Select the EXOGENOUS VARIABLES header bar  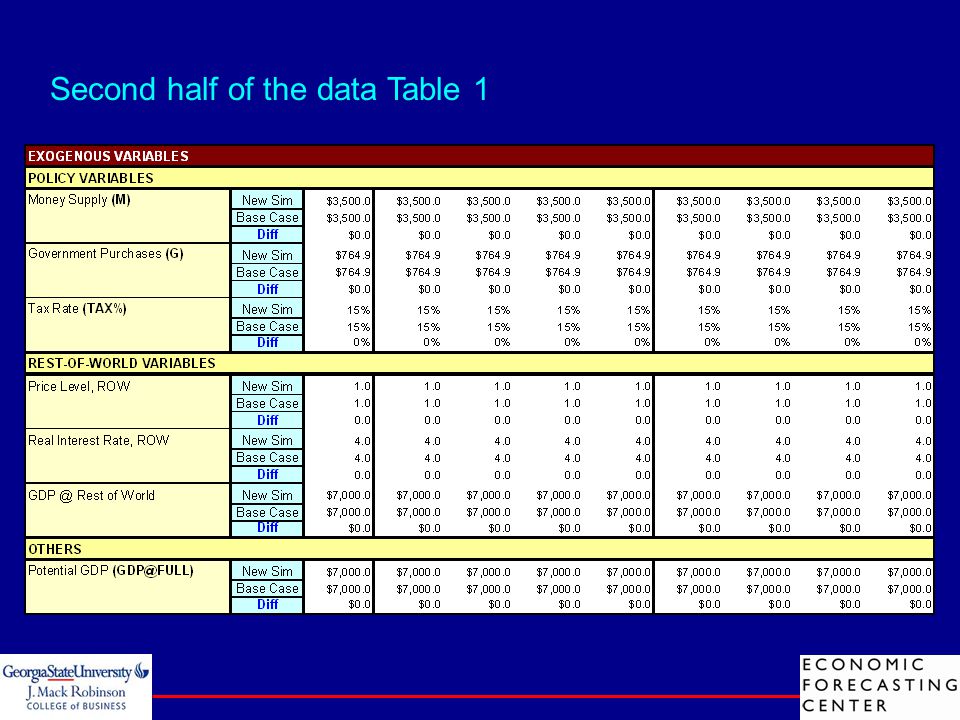(479, 156)
